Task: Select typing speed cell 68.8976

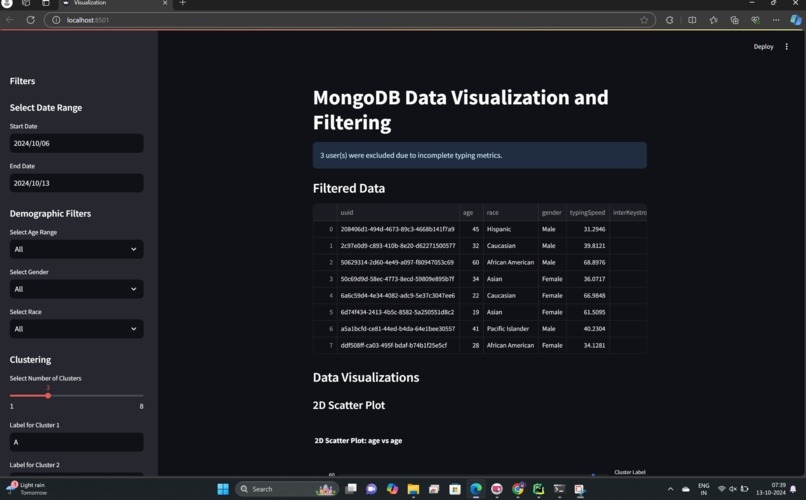Action: click(x=588, y=263)
